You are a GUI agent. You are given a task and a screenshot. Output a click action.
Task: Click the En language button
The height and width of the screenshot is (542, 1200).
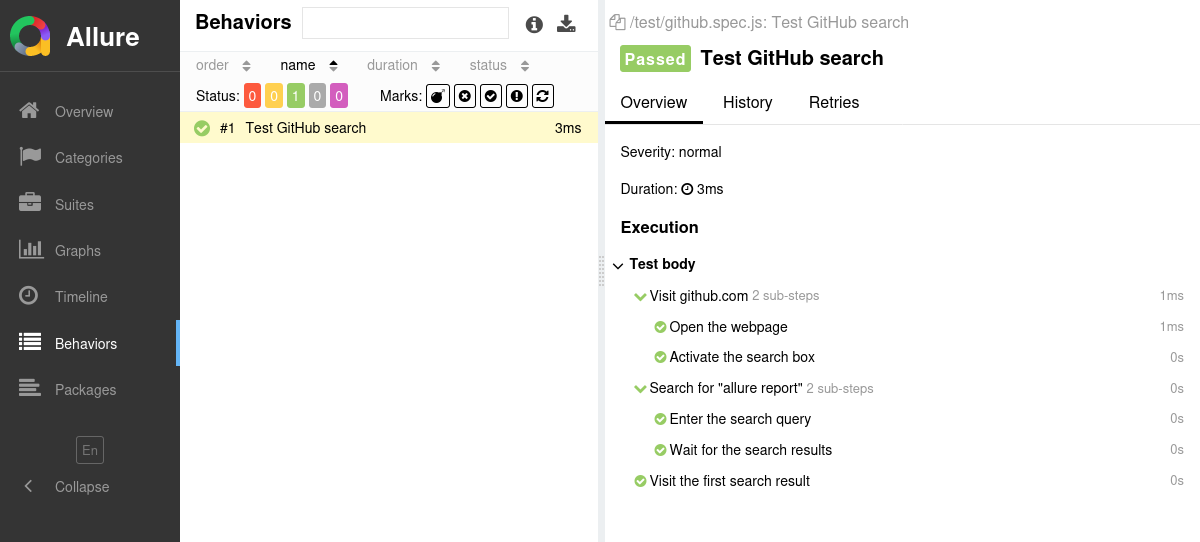click(x=90, y=450)
